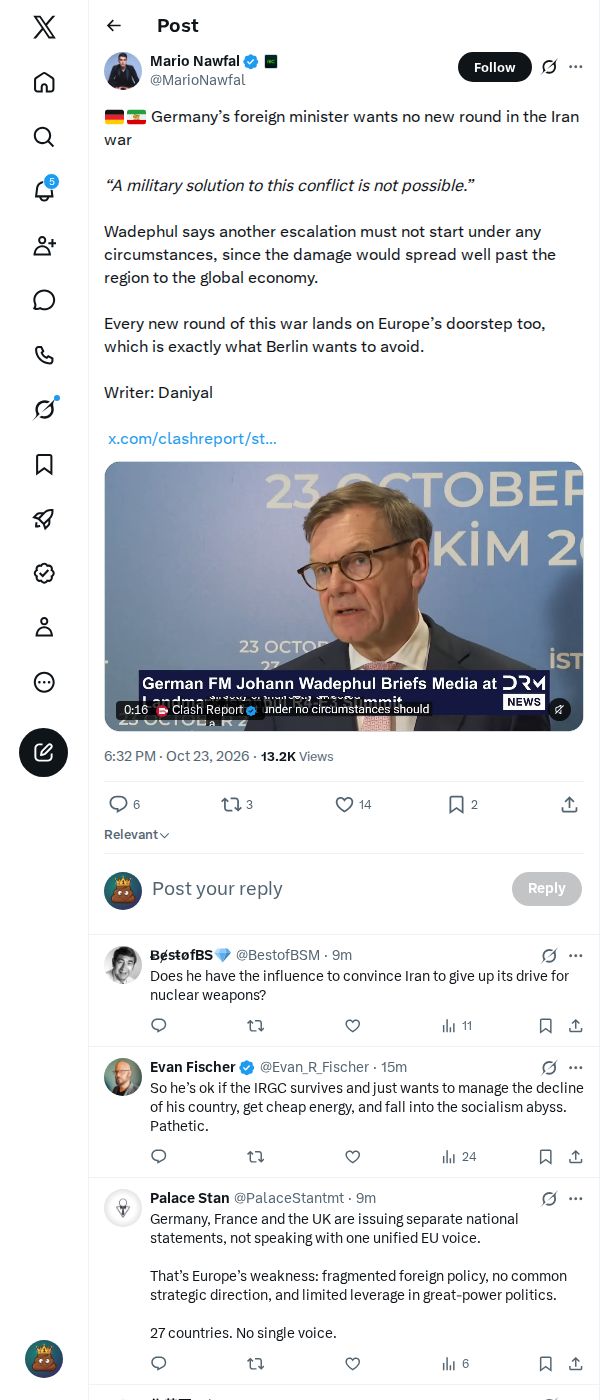The width and height of the screenshot is (600, 1400).
Task: Open Notifications bell in sidebar
Action: coord(44,191)
